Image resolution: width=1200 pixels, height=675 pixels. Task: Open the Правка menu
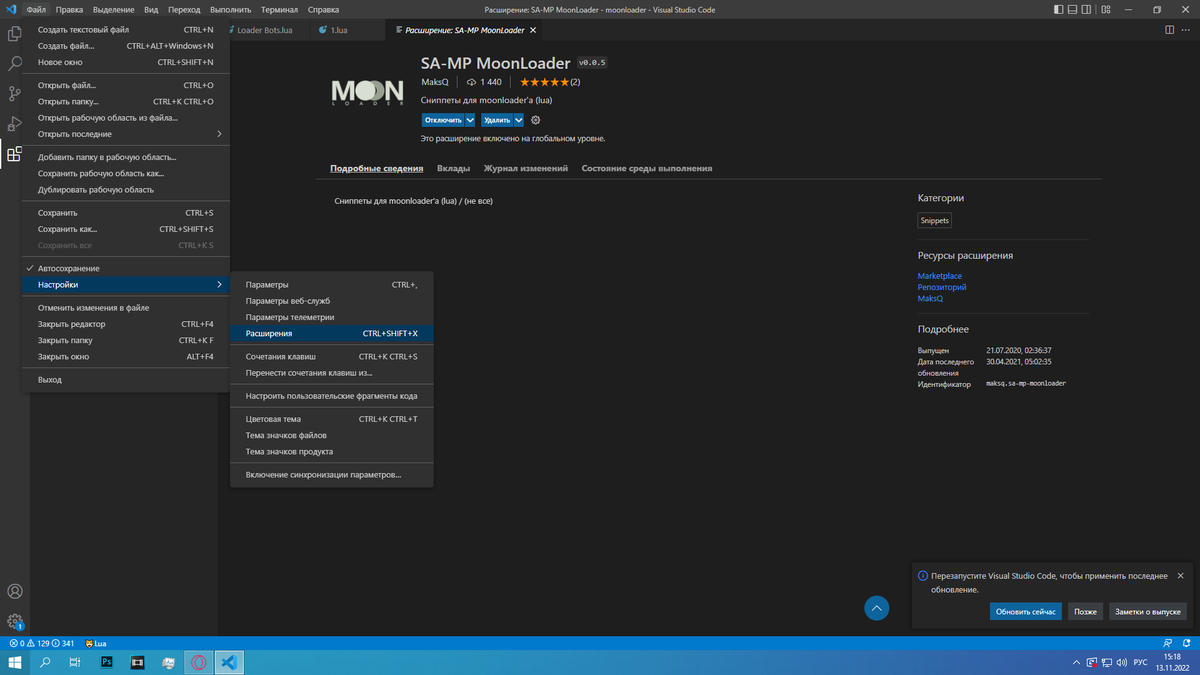[x=69, y=9]
